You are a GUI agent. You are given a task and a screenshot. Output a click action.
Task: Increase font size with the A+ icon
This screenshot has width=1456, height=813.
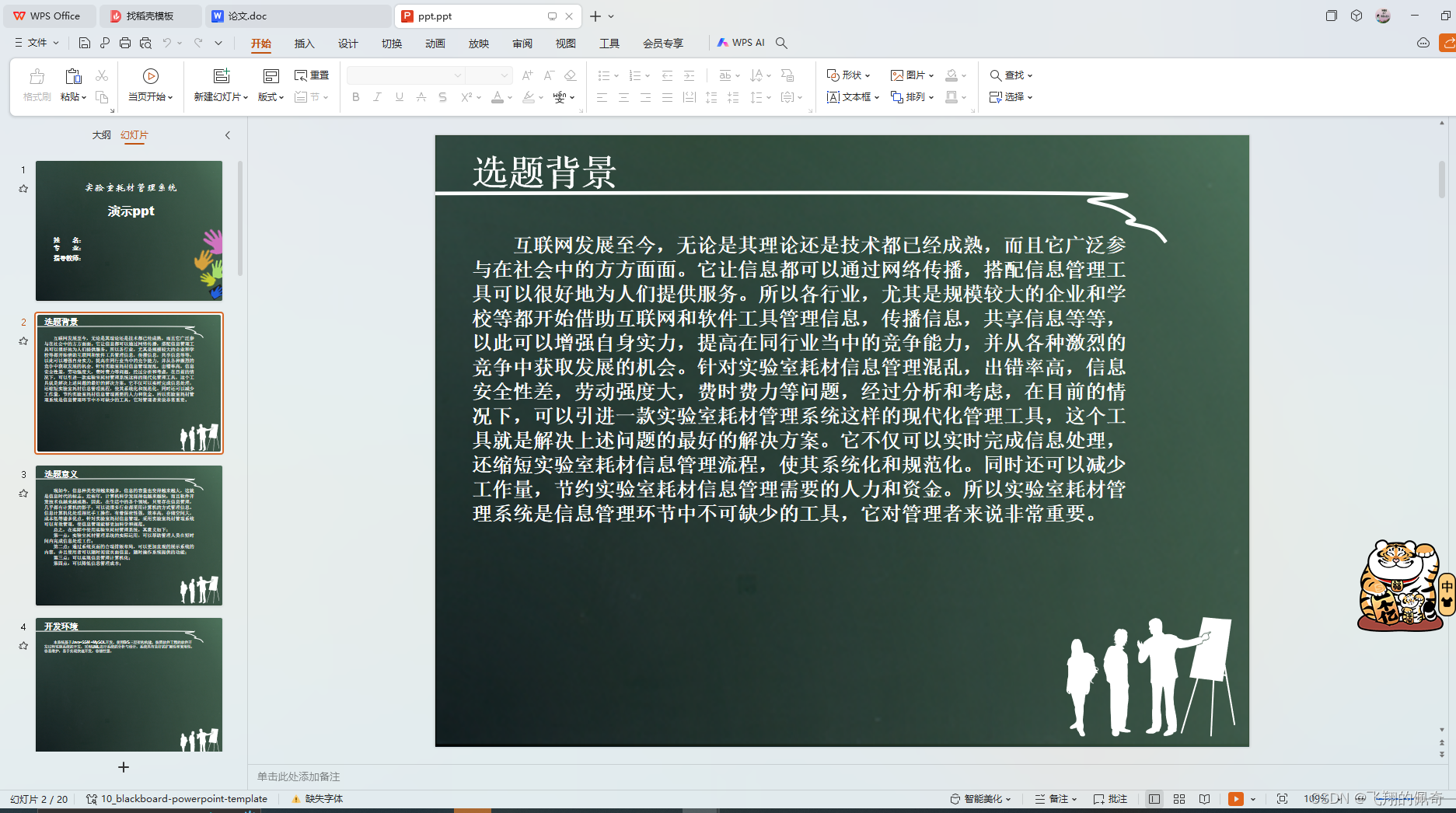528,75
